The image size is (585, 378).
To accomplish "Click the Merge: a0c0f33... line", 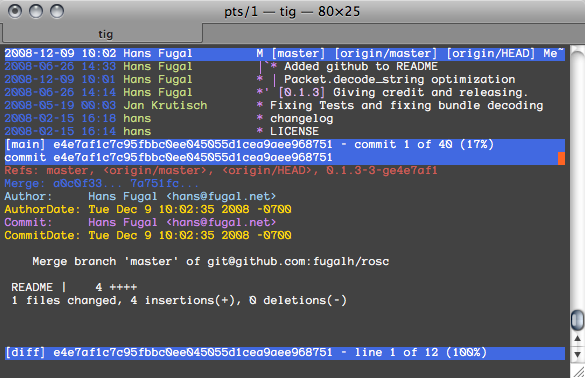I will click(101, 184).
